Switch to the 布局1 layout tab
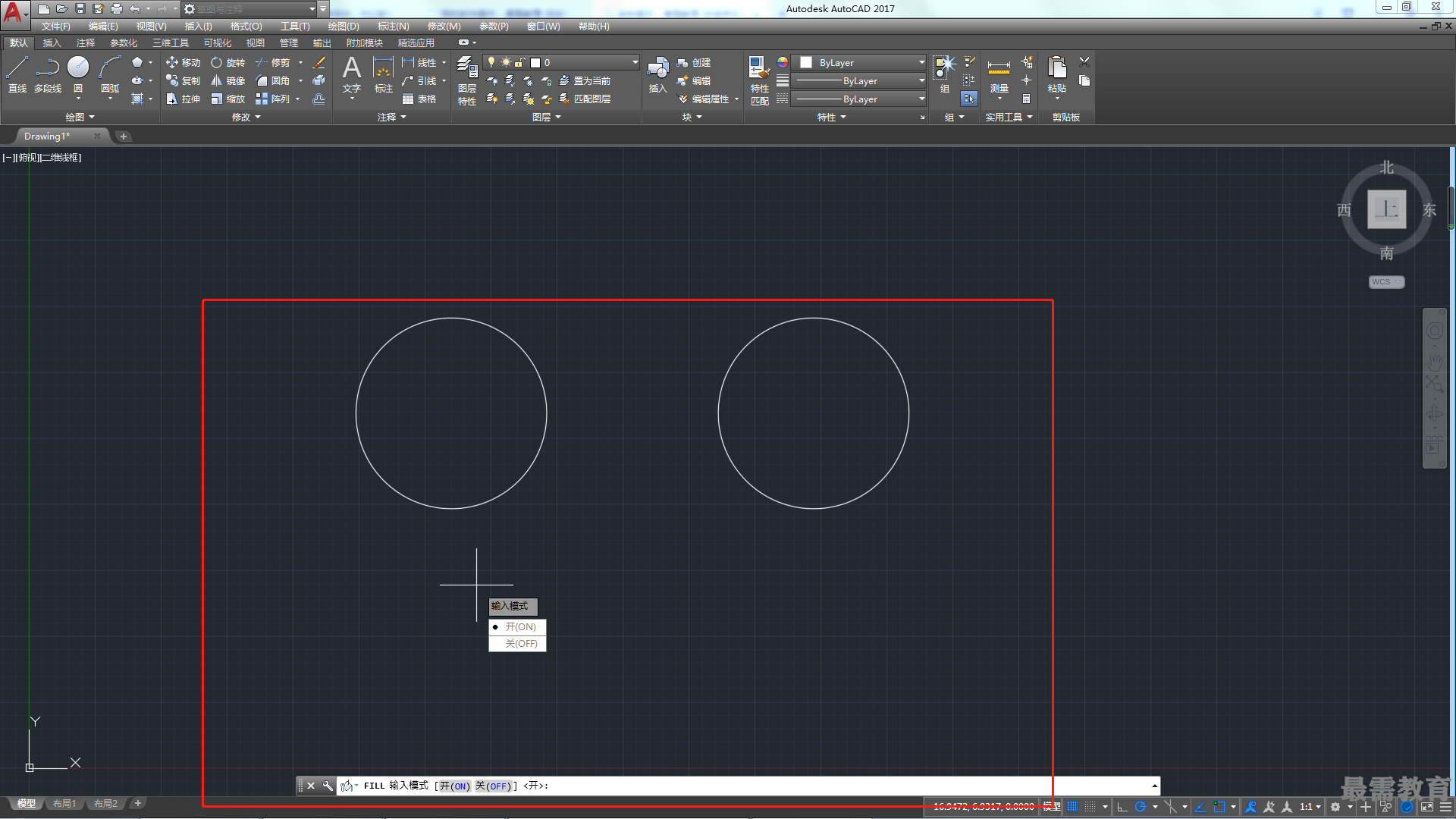This screenshot has height=819, width=1456. click(x=64, y=804)
